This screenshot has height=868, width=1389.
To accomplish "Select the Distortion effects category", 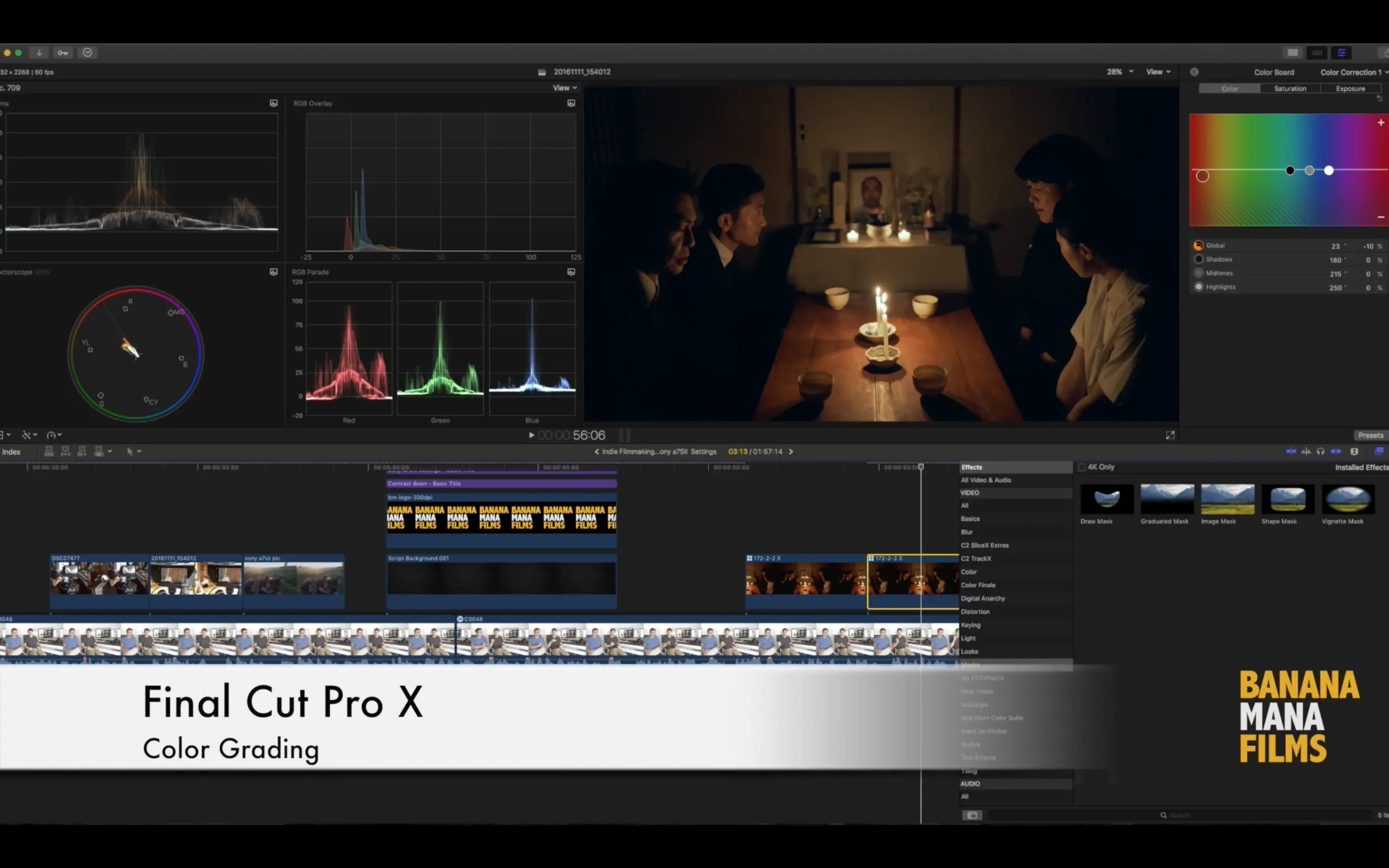I will pos(975,612).
